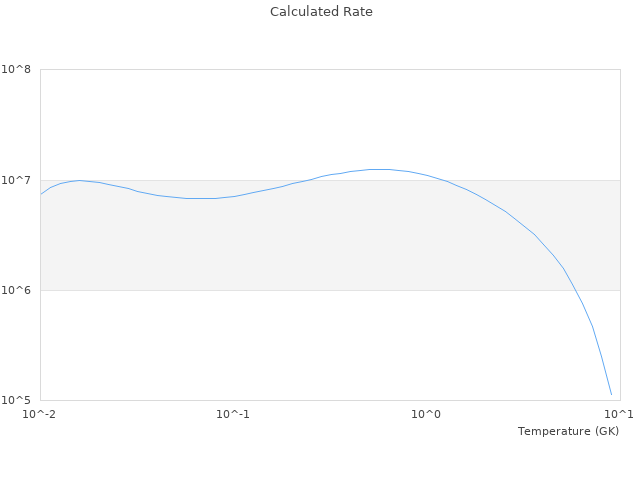Click the "Calculated Rate" chart title
This screenshot has height=480, width=640.
(x=320, y=12)
